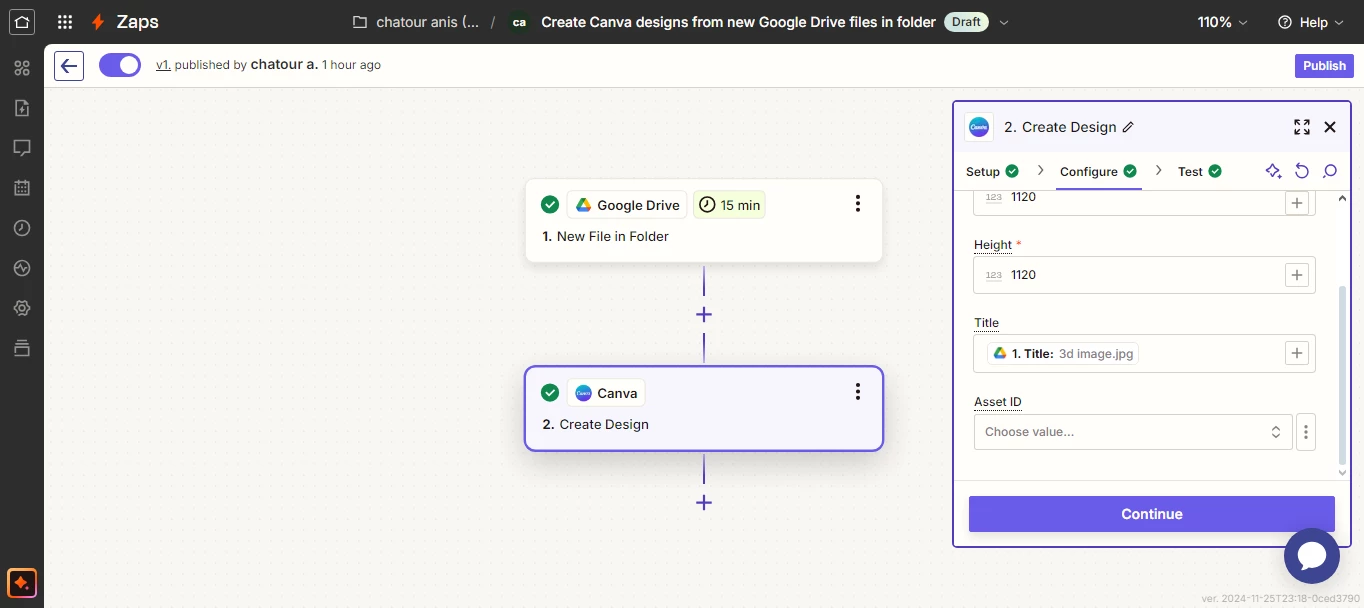Click the undo refresh icon in panel
The width and height of the screenshot is (1364, 608).
click(x=1301, y=171)
